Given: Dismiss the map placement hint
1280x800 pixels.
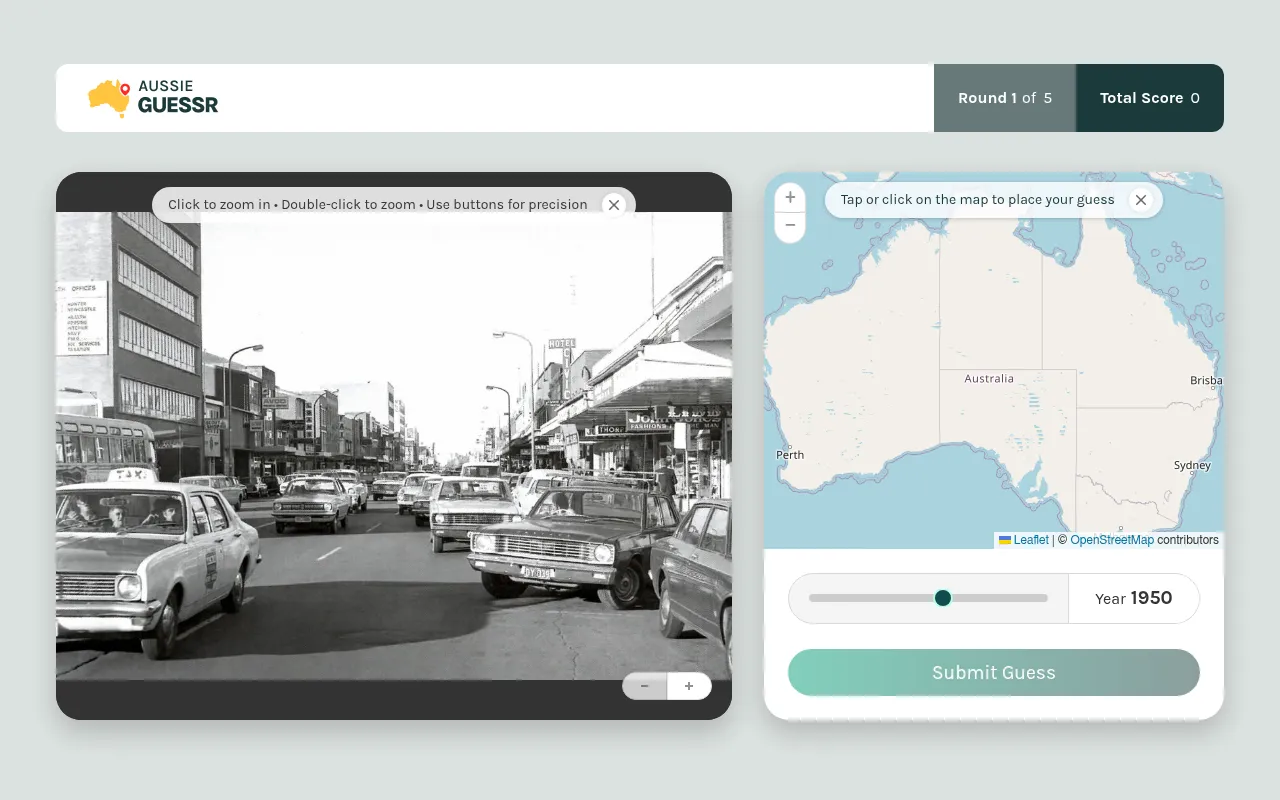Looking at the screenshot, I should [1140, 200].
